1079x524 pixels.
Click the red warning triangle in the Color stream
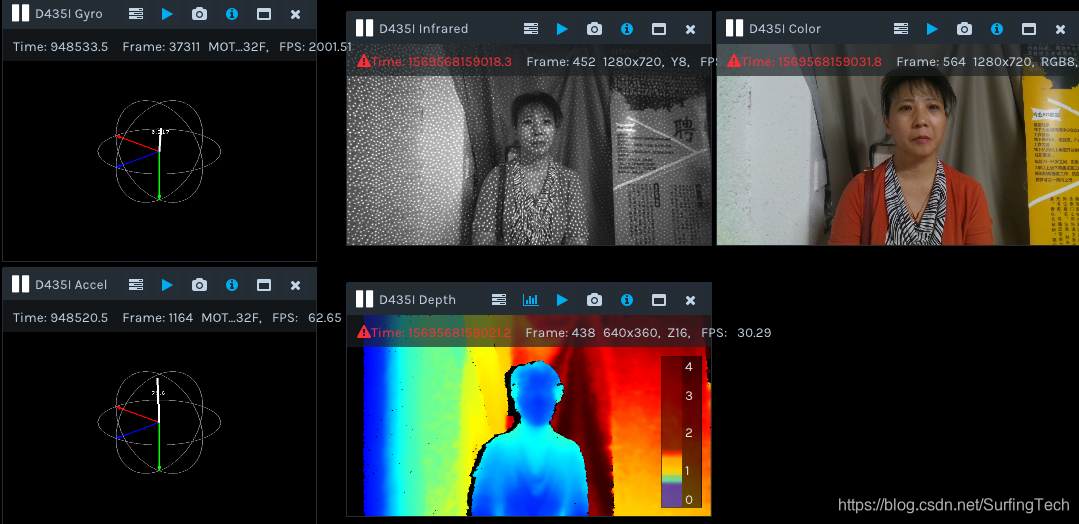734,61
